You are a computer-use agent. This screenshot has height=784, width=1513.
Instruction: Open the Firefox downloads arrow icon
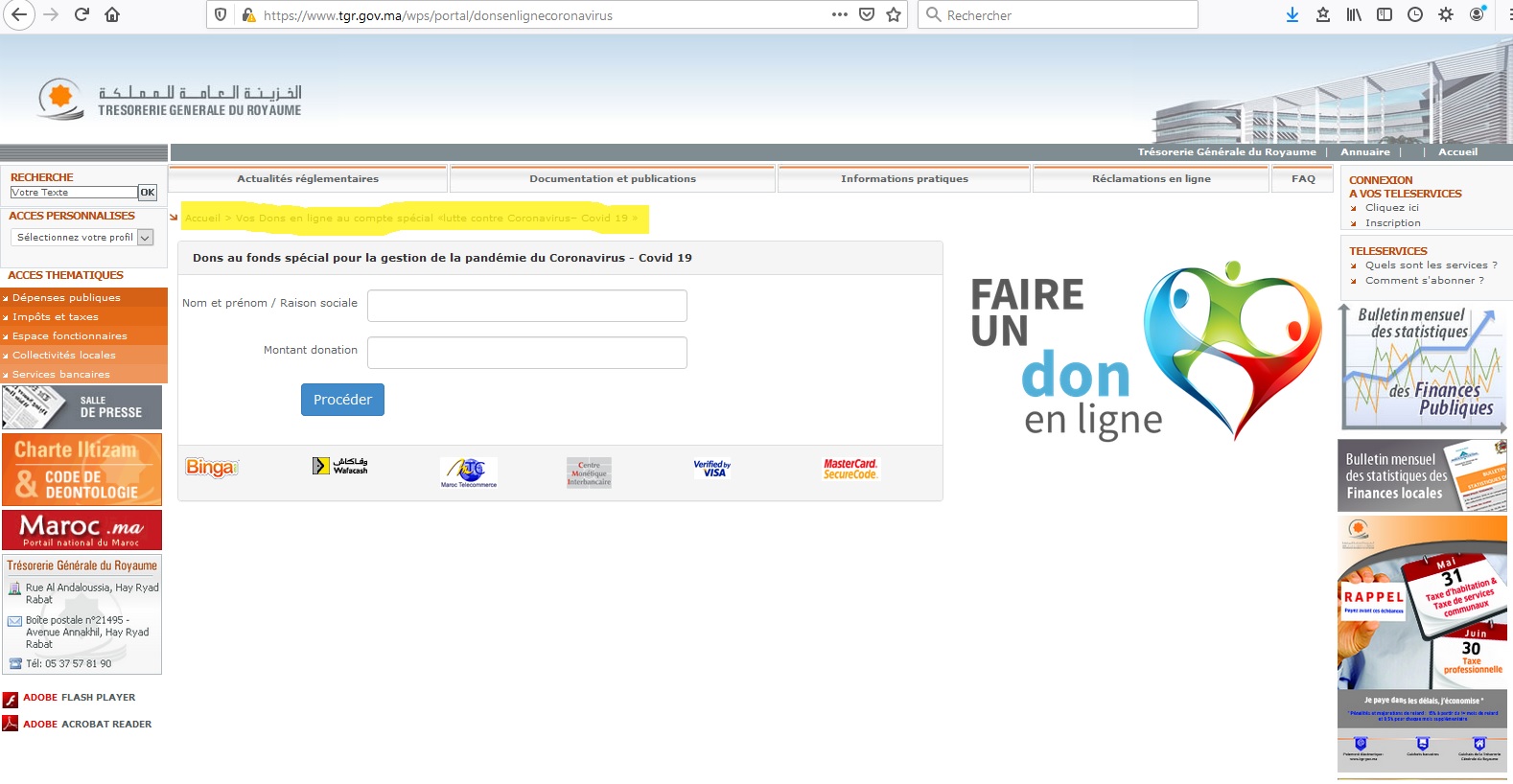1292,14
